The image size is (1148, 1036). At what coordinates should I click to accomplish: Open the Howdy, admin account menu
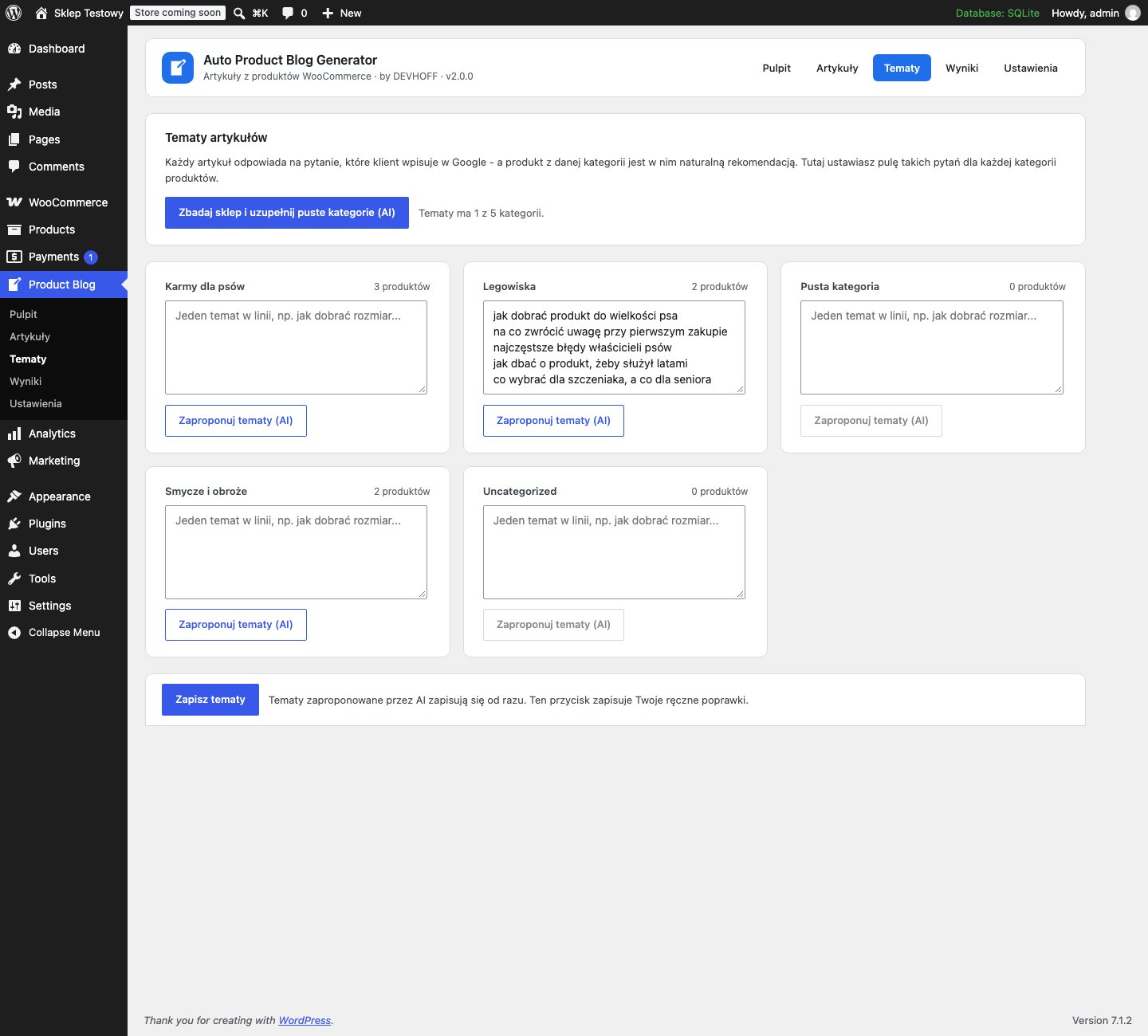click(x=1095, y=13)
